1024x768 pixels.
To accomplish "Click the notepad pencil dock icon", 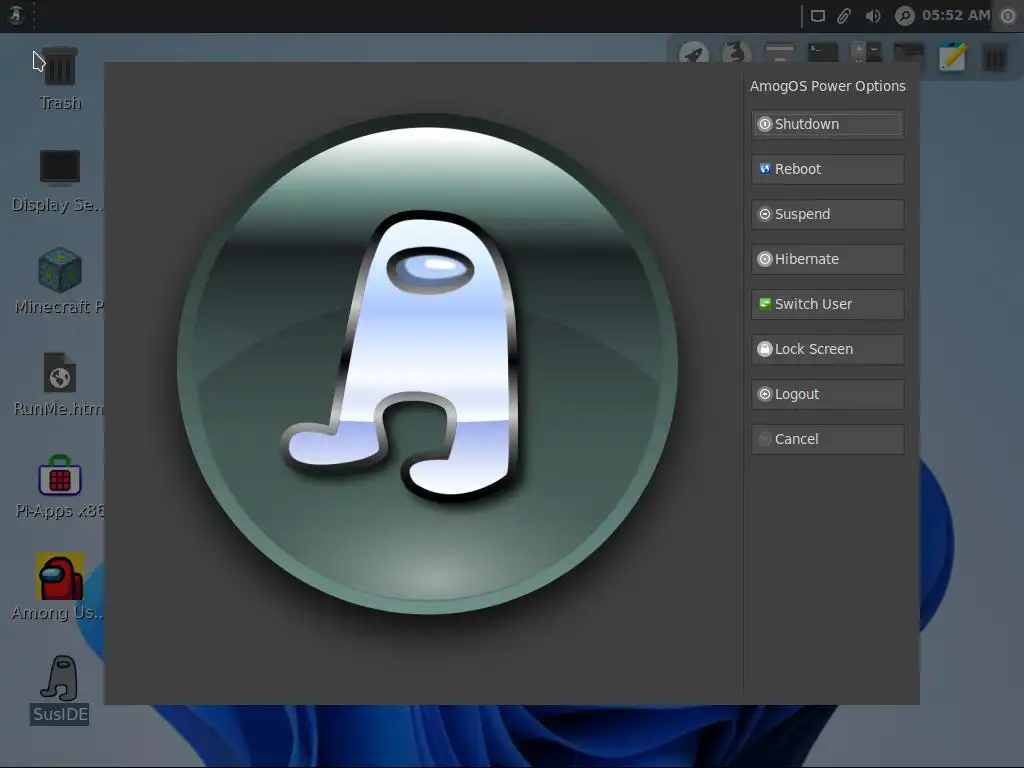I will click(952, 57).
